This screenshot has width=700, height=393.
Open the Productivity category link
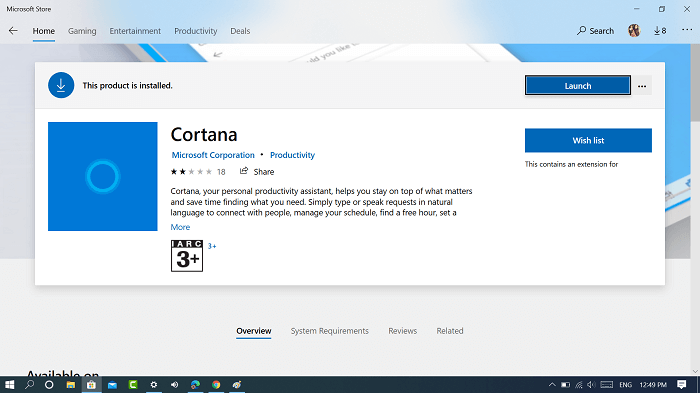(292, 155)
